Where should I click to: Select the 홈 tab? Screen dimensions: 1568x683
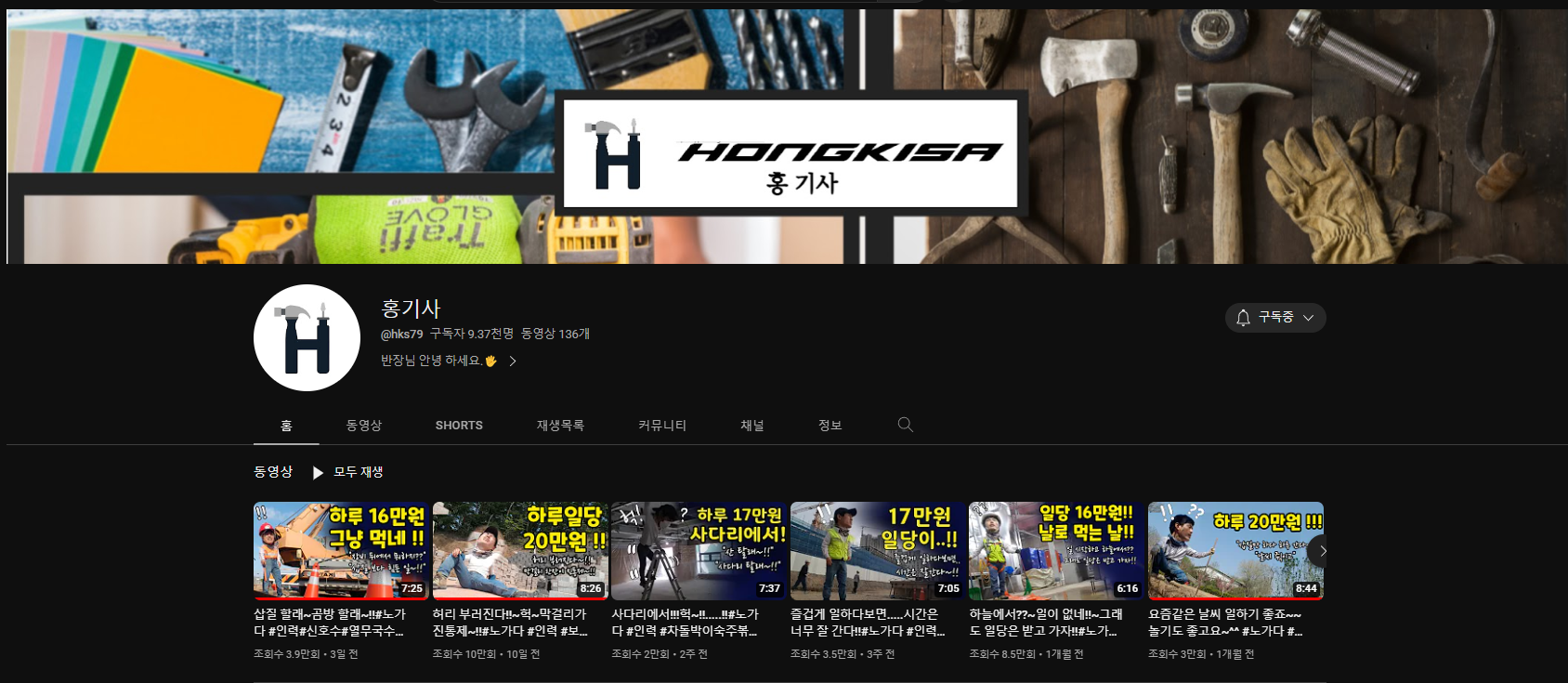pos(286,426)
